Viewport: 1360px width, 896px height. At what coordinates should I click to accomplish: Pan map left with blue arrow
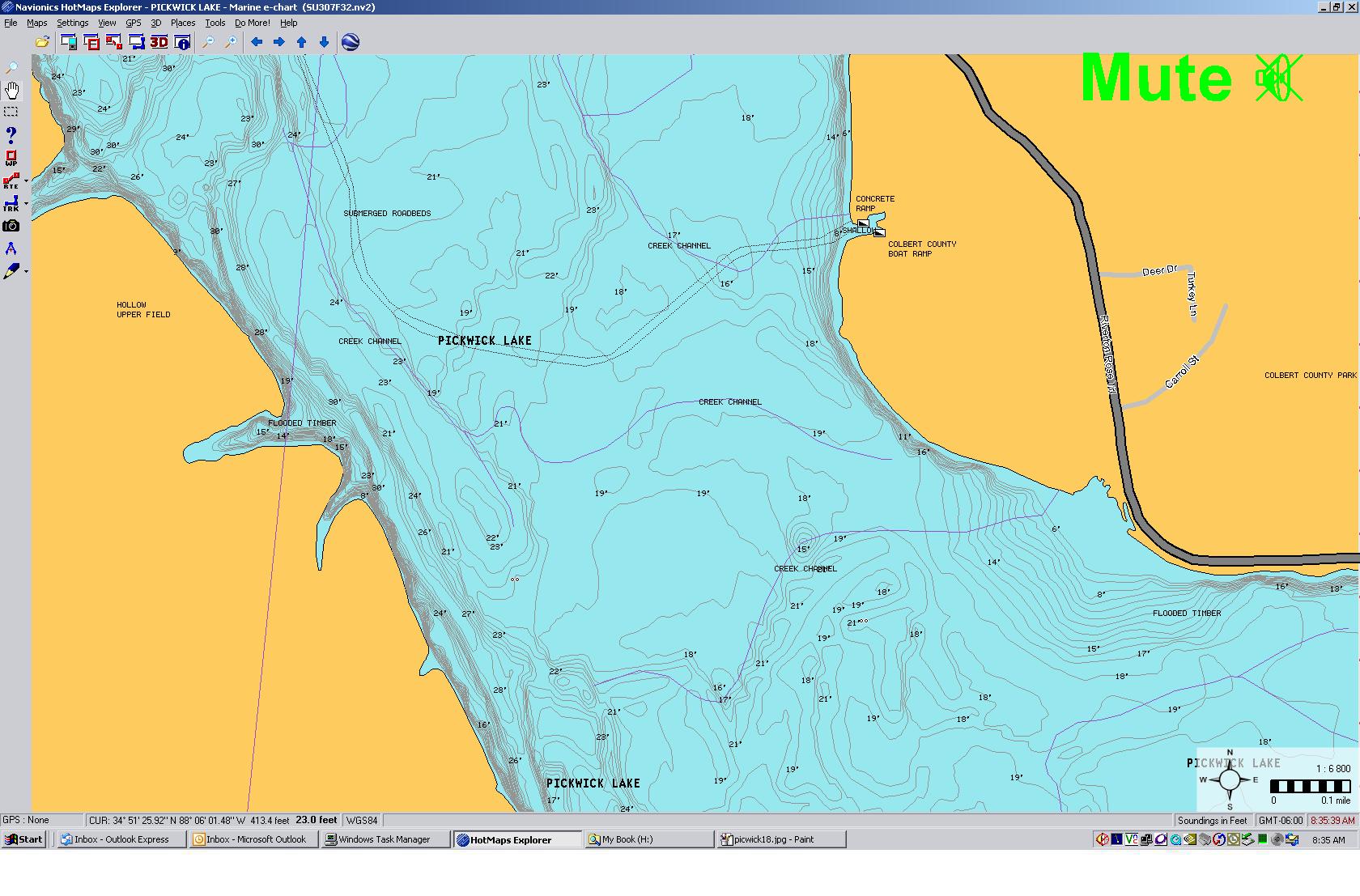click(x=257, y=42)
